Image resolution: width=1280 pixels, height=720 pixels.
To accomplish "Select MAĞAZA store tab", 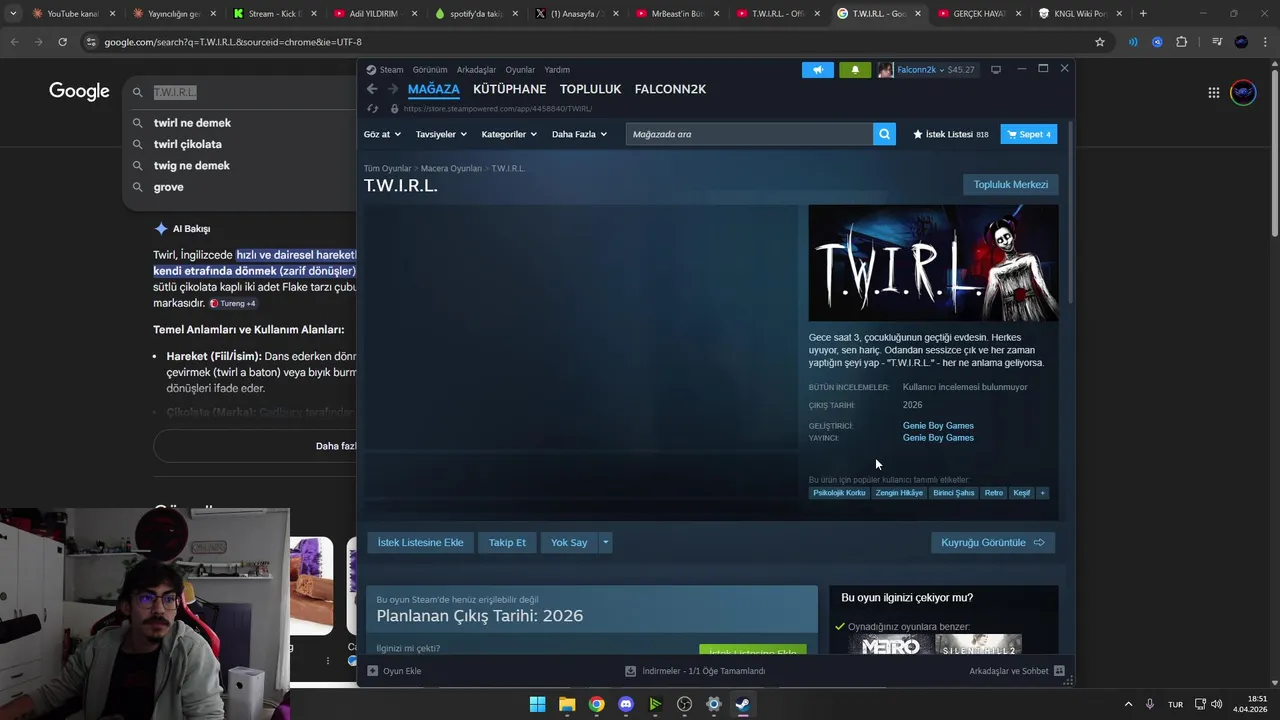I will point(433,89).
